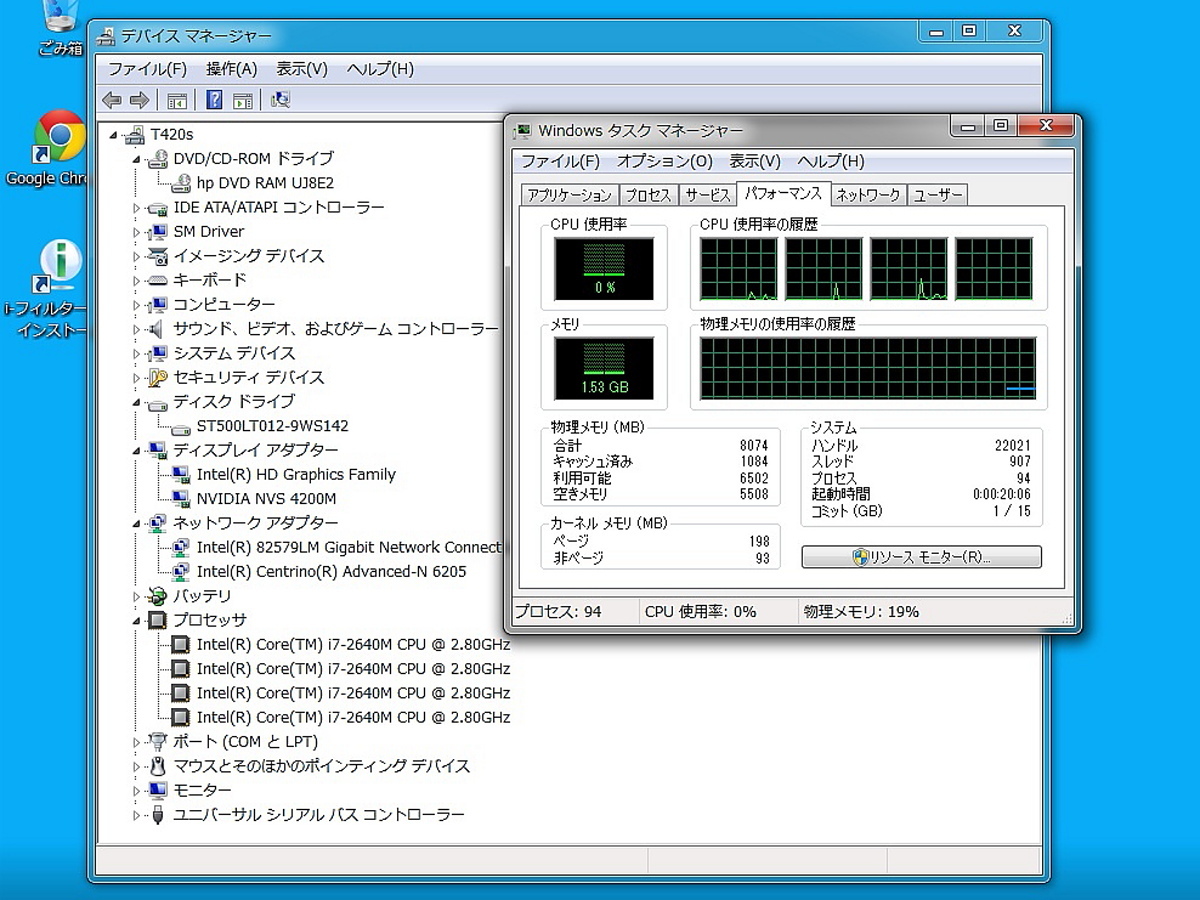The image size is (1200, 900).
Task: Click the USB controller category icon
Action: [x=157, y=815]
